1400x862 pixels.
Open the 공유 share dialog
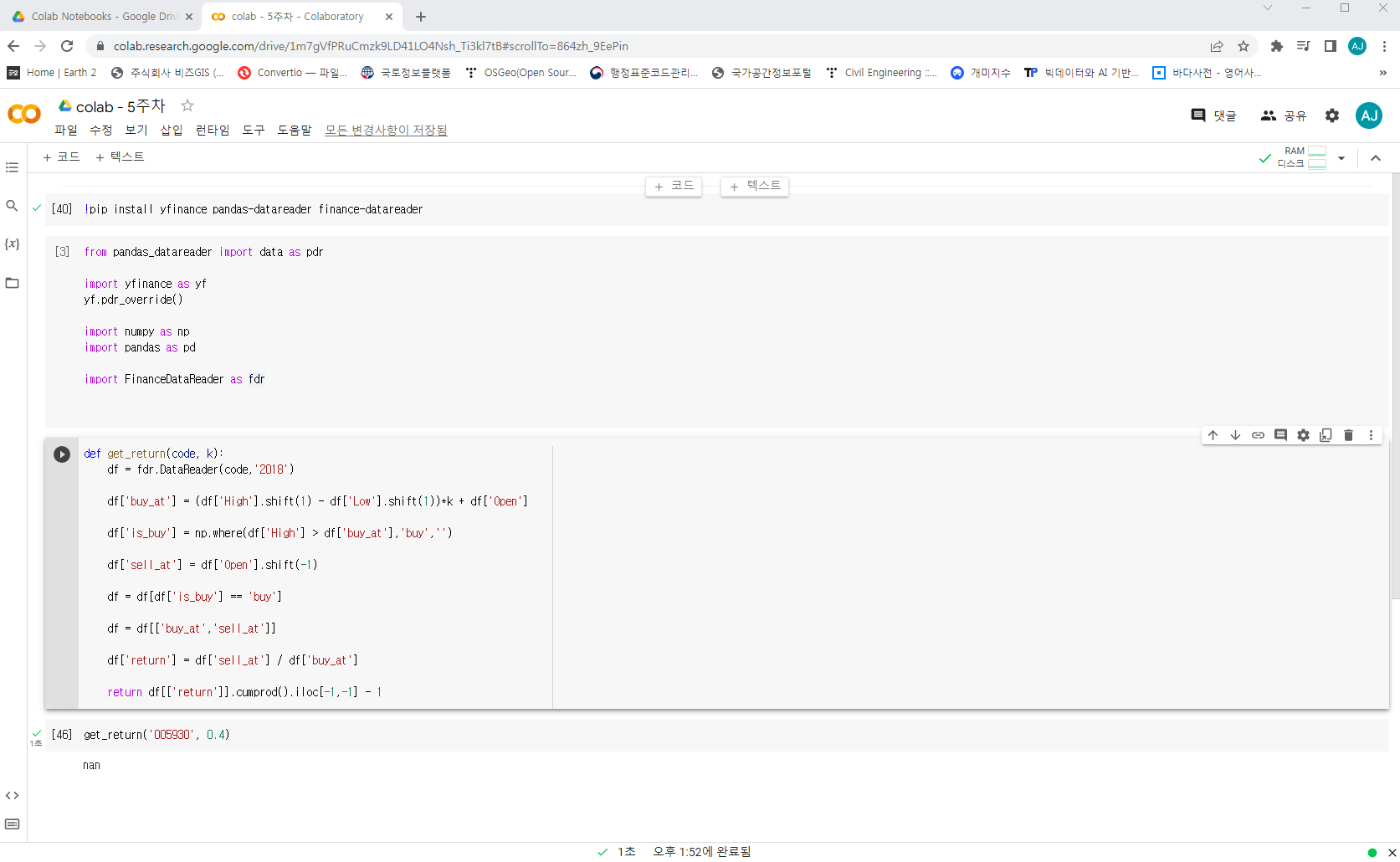click(1283, 115)
